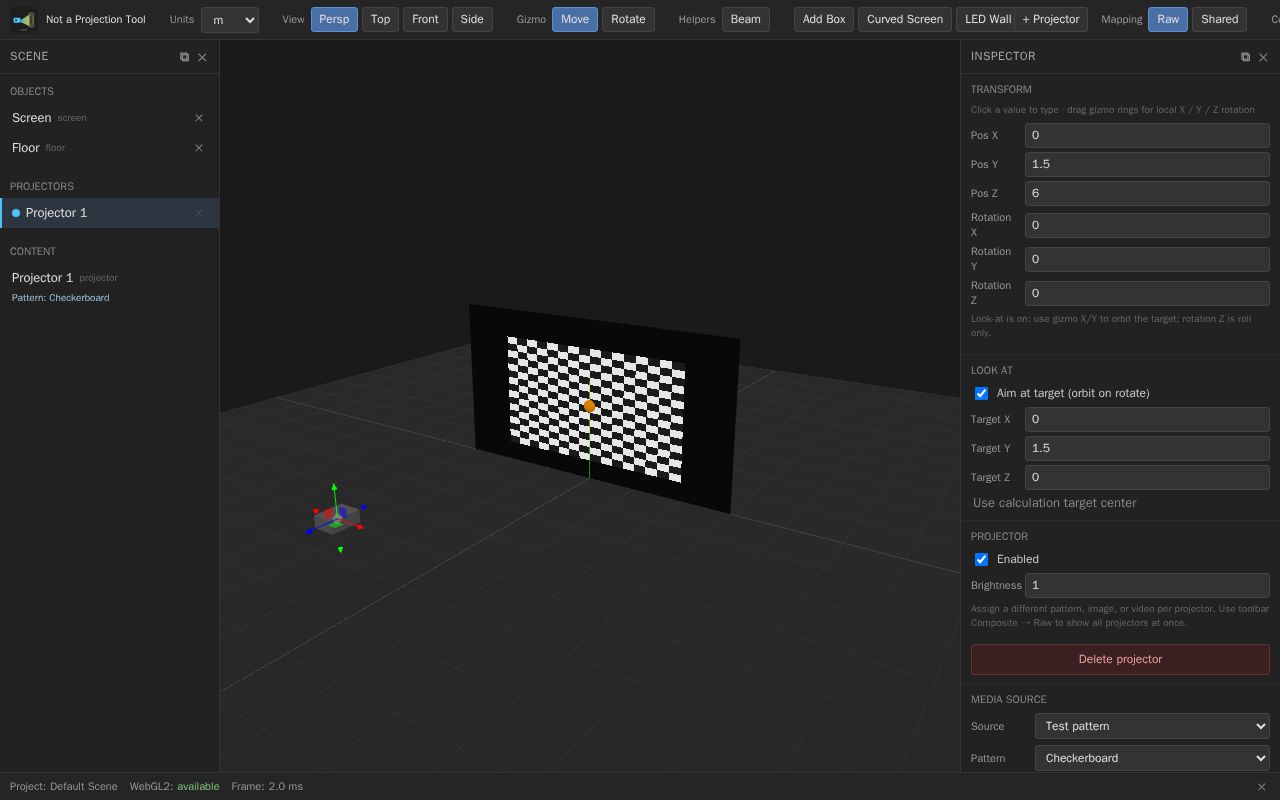
Task: Add an LED Wall
Action: click(x=988, y=19)
